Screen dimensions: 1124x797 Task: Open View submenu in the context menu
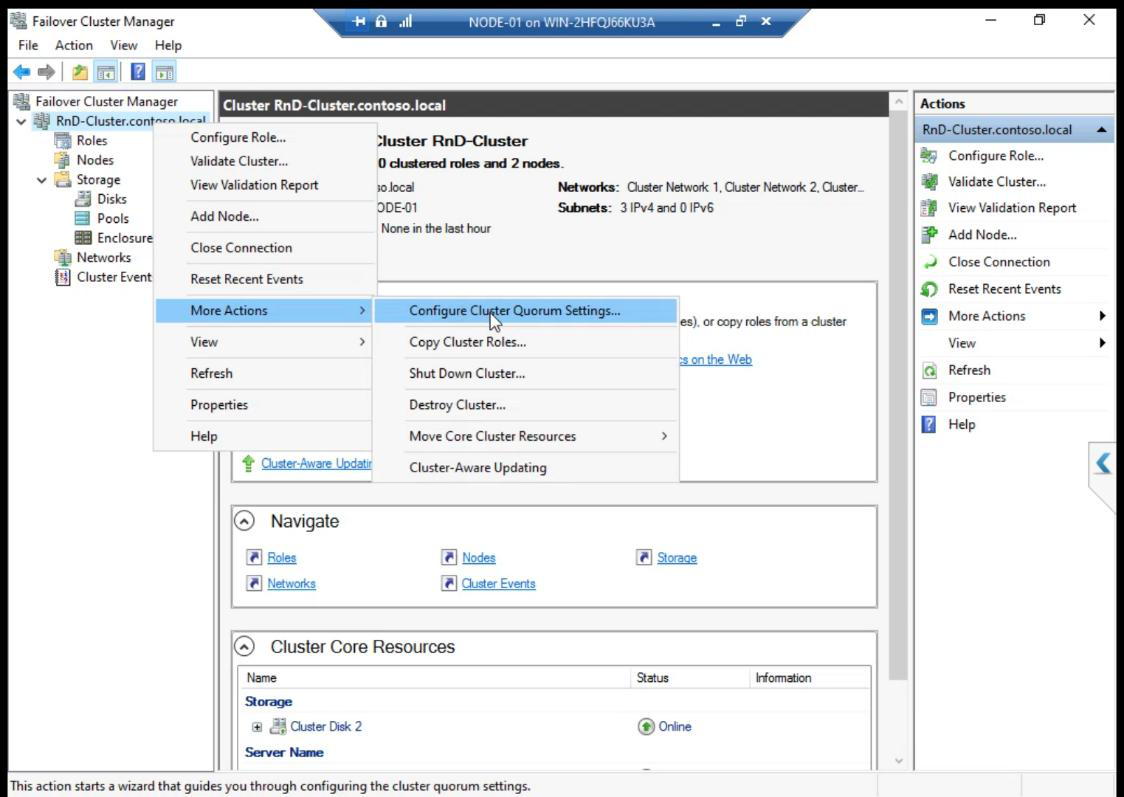(x=265, y=342)
